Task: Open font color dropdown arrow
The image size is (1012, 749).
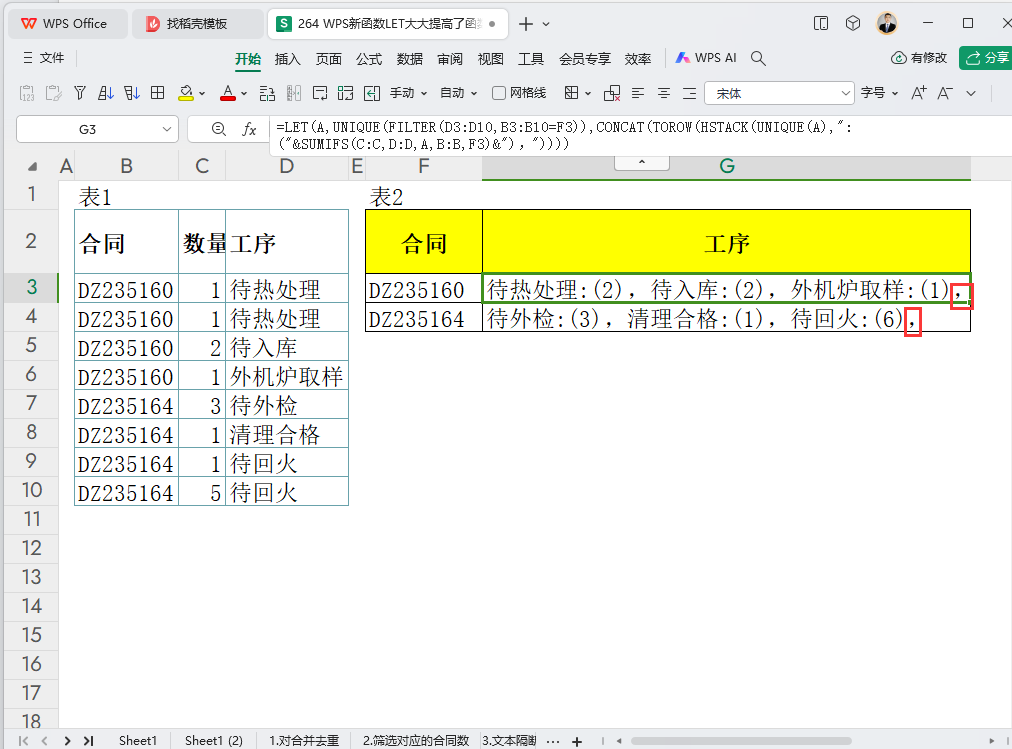Action: tap(244, 94)
